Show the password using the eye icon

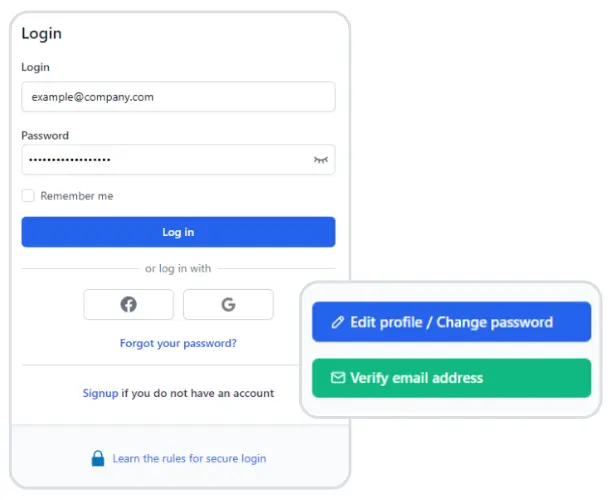[x=320, y=160]
